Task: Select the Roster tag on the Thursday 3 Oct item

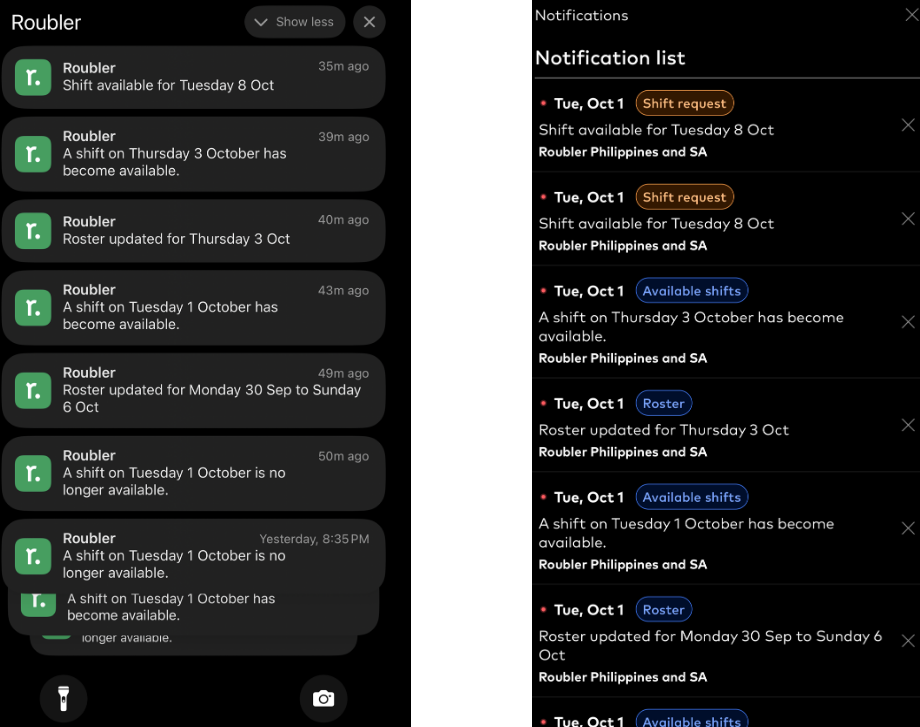Action: [664, 404]
